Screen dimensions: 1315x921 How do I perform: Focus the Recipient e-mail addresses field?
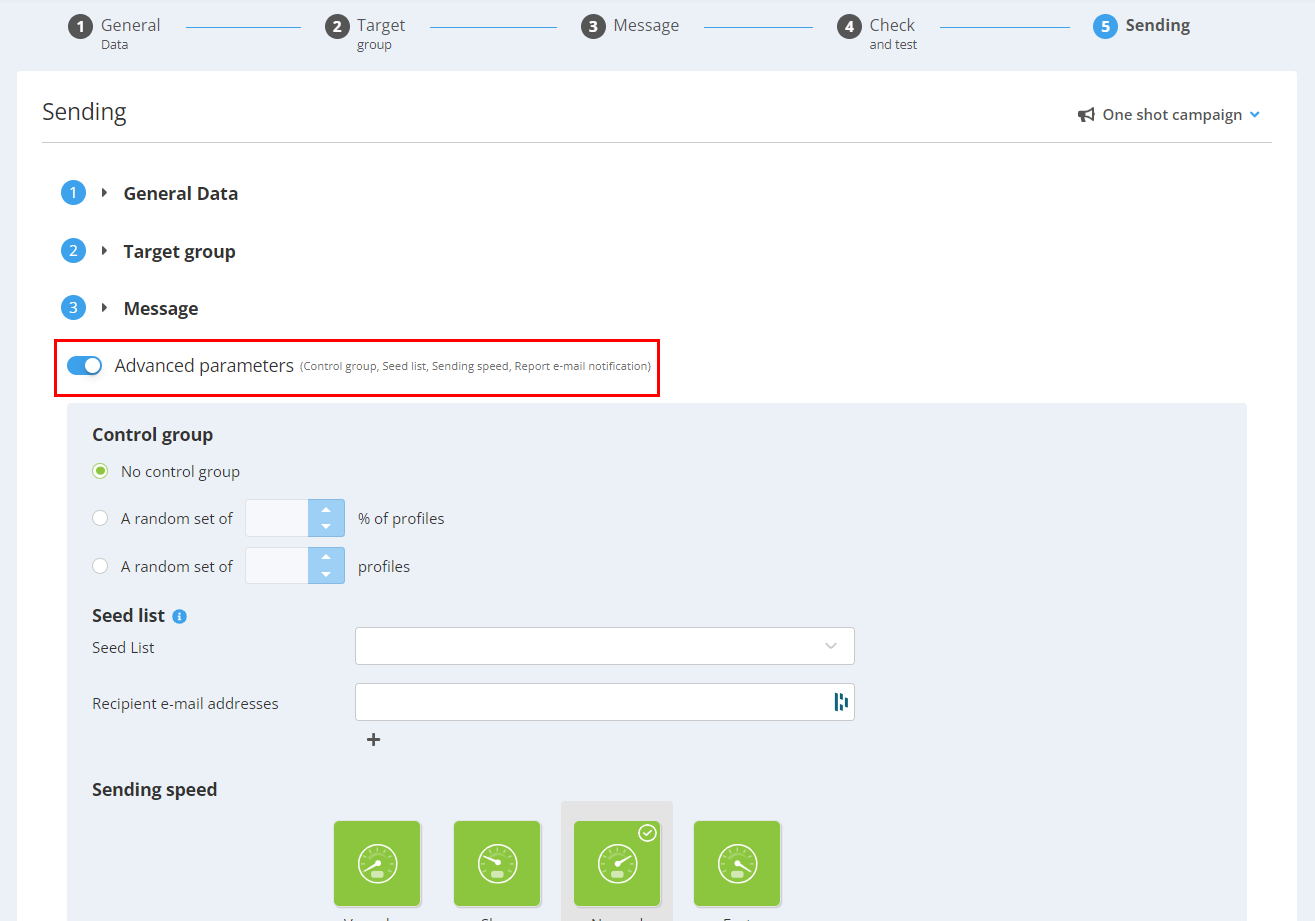[605, 702]
